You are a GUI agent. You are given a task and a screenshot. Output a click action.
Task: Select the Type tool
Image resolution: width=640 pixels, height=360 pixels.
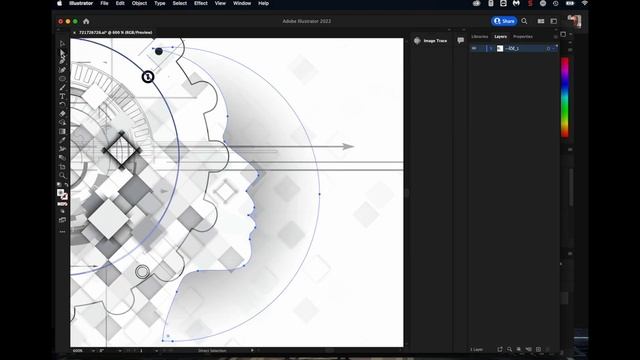62,96
